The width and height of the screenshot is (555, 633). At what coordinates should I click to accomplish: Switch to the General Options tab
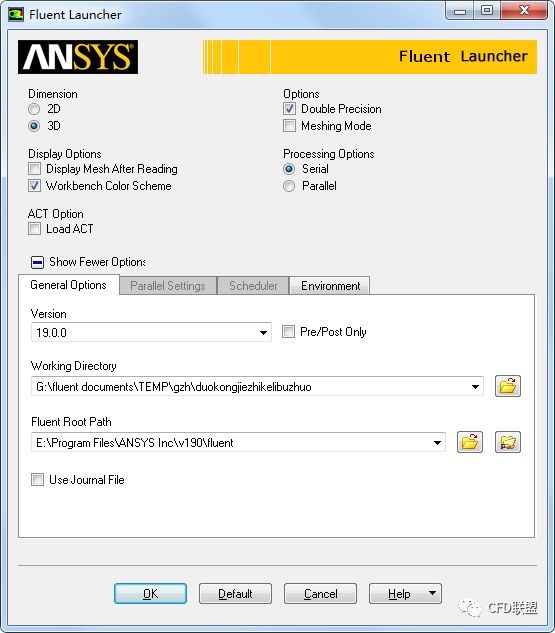coord(69,285)
